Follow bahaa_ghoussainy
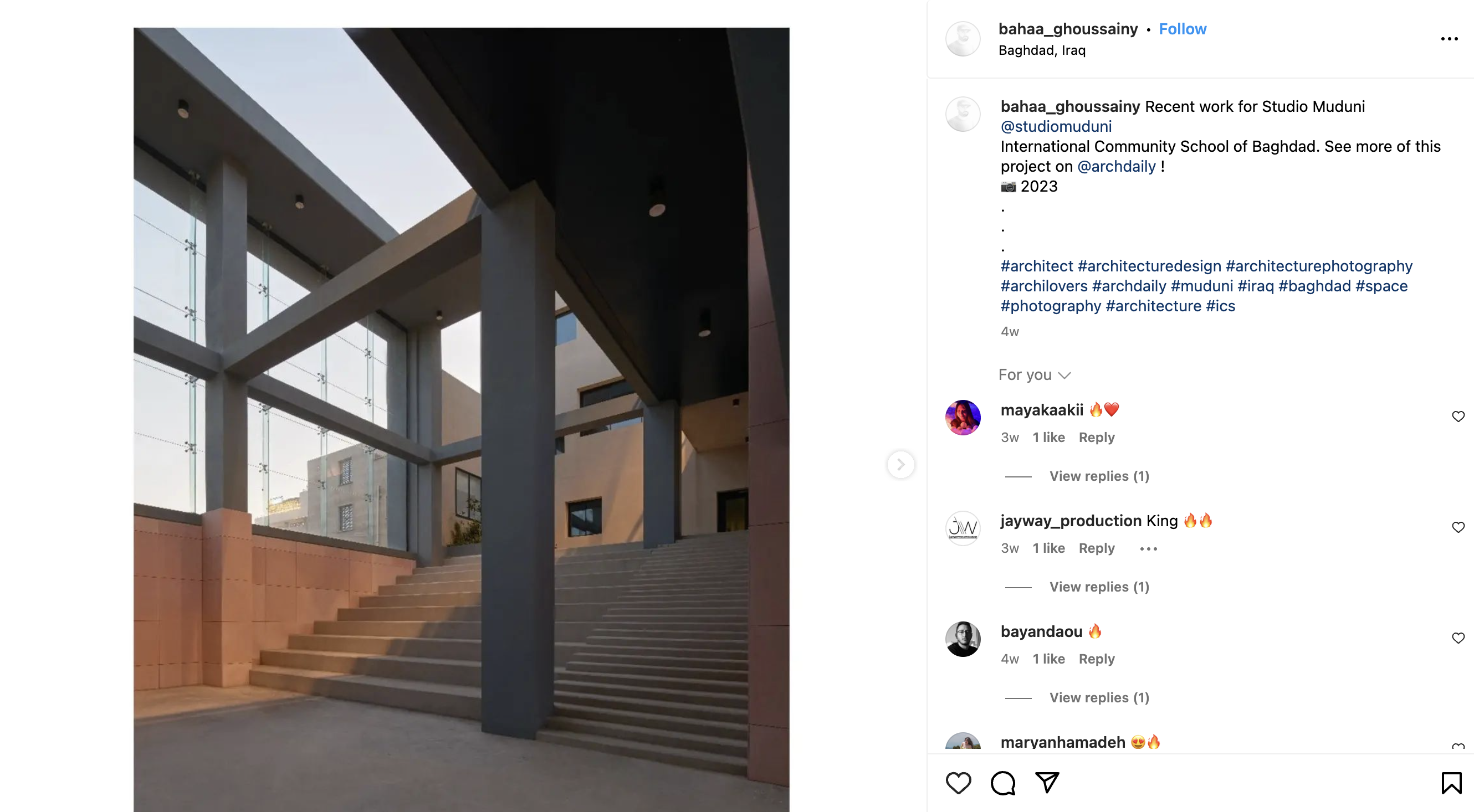 tap(1182, 29)
